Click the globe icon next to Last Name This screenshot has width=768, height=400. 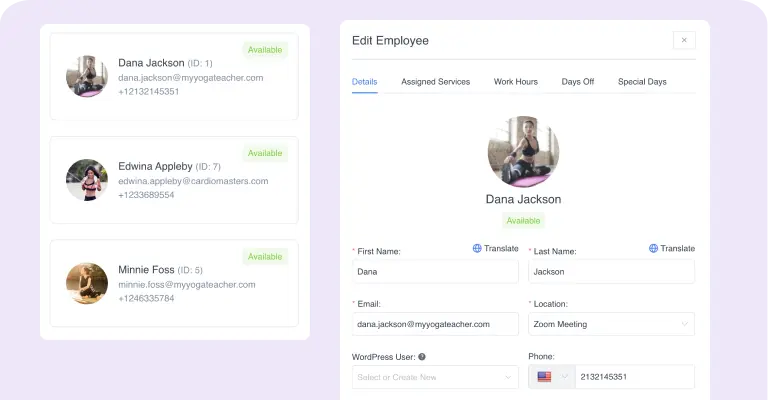point(653,248)
